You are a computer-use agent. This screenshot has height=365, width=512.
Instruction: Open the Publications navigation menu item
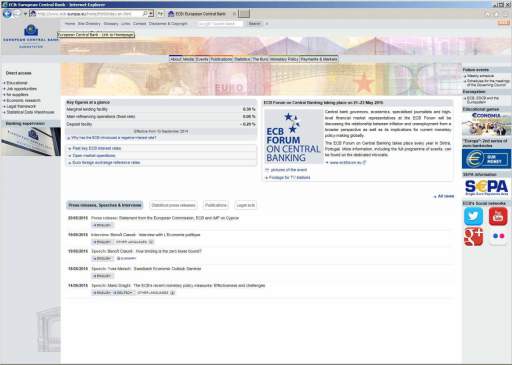[x=221, y=59]
